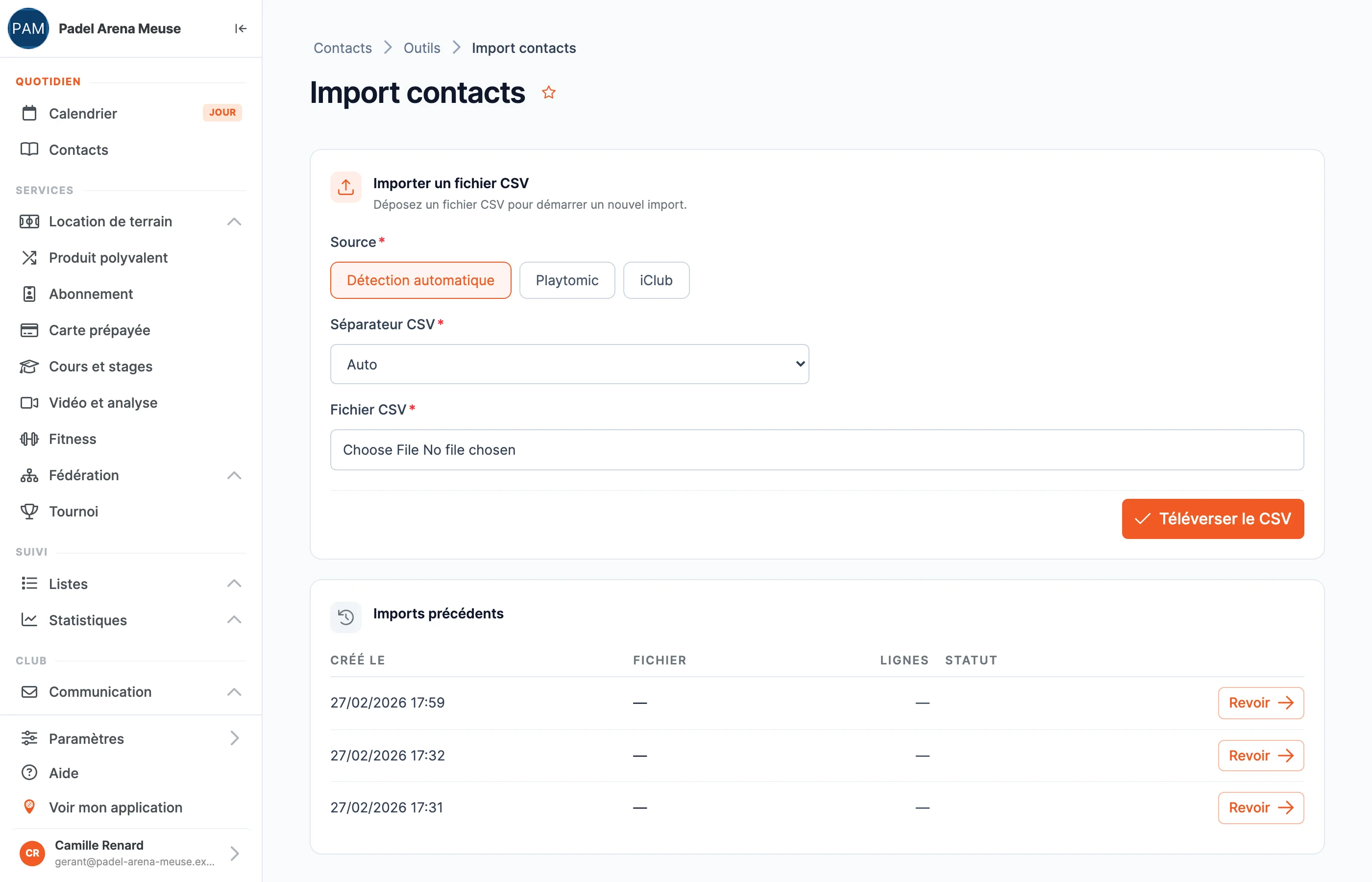
Task: Click the Location de terrain court icon
Action: [x=29, y=221]
